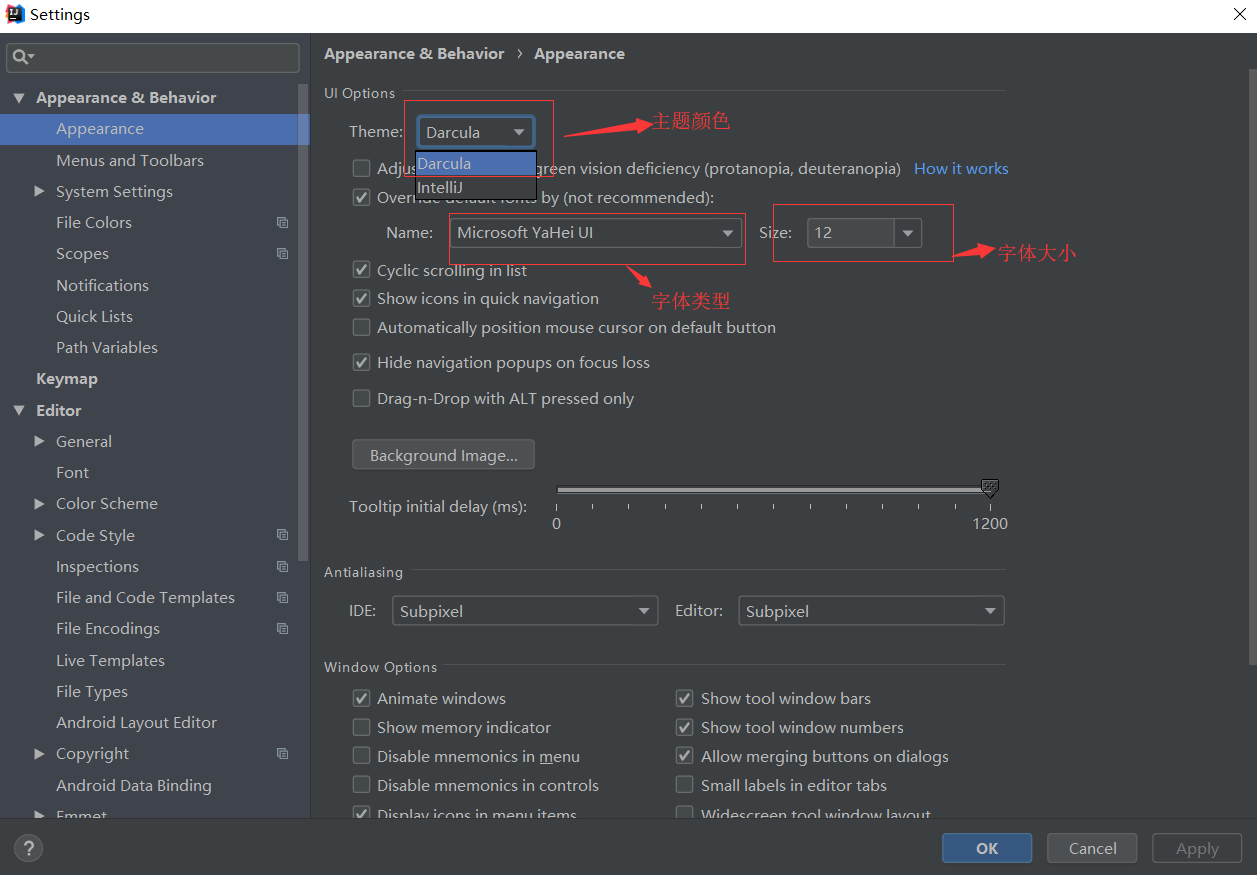Click the Background Image... button
The height and width of the screenshot is (875, 1257).
point(443,455)
